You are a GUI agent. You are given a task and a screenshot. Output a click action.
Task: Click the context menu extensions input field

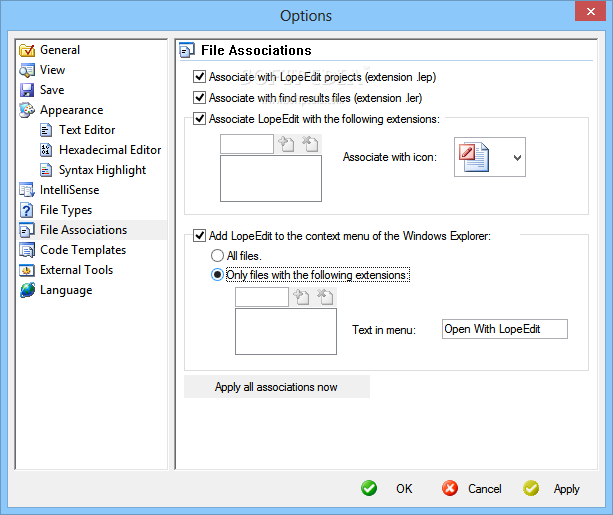point(262,297)
